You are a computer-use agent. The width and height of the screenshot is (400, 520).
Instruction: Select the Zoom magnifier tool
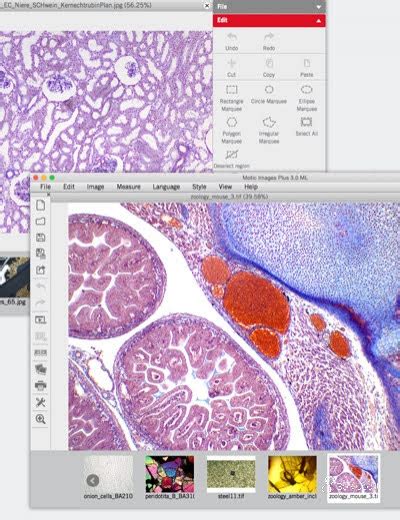tap(40, 419)
